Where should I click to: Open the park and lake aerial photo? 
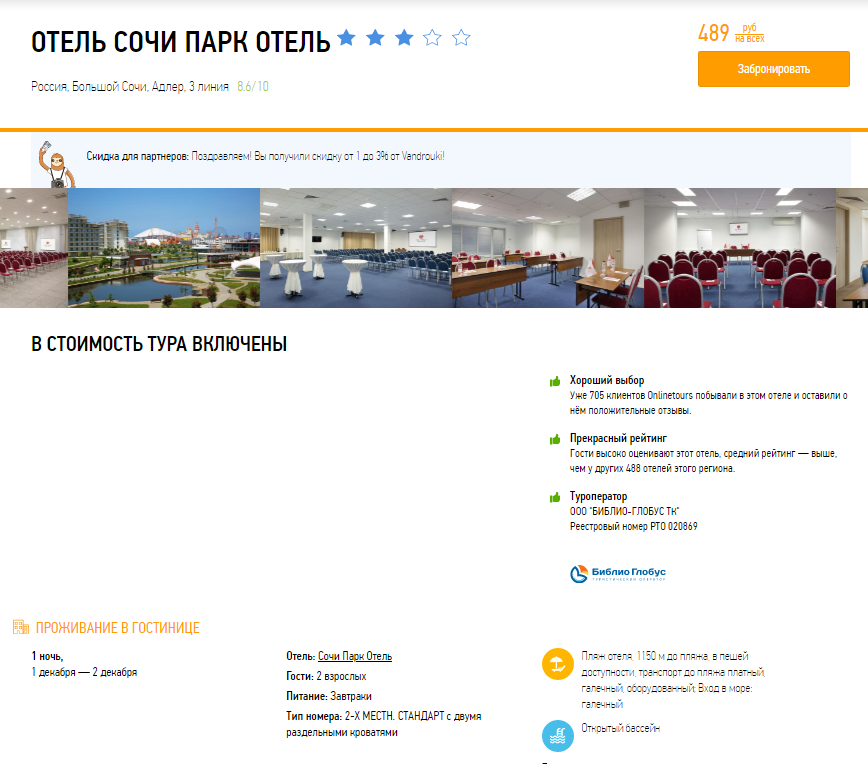point(164,248)
